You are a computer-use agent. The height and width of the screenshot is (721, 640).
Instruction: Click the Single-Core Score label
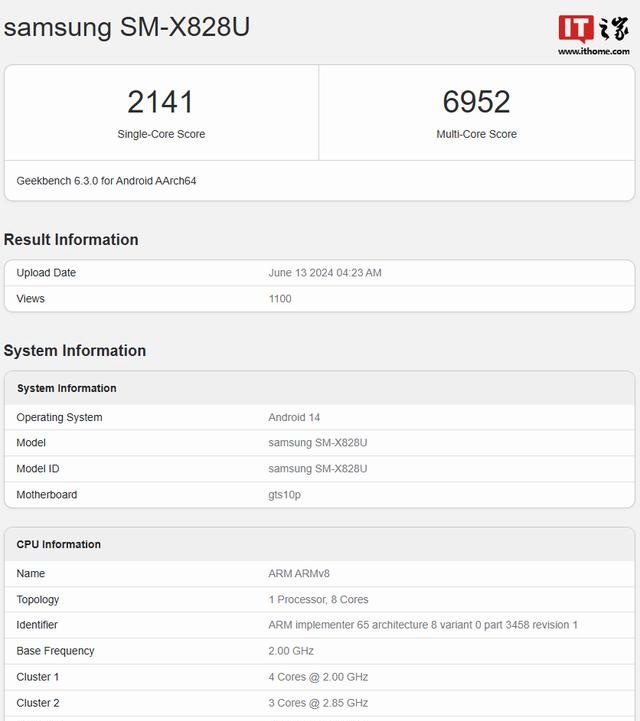[161, 134]
